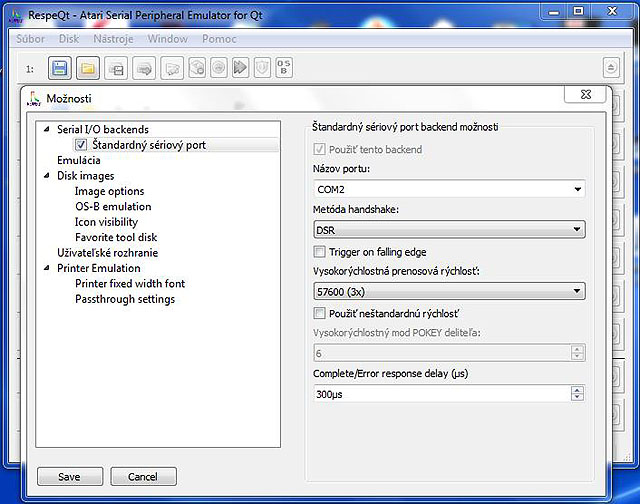Image resolution: width=640 pixels, height=504 pixels.
Task: Click the Cancel button
Action: [143, 476]
